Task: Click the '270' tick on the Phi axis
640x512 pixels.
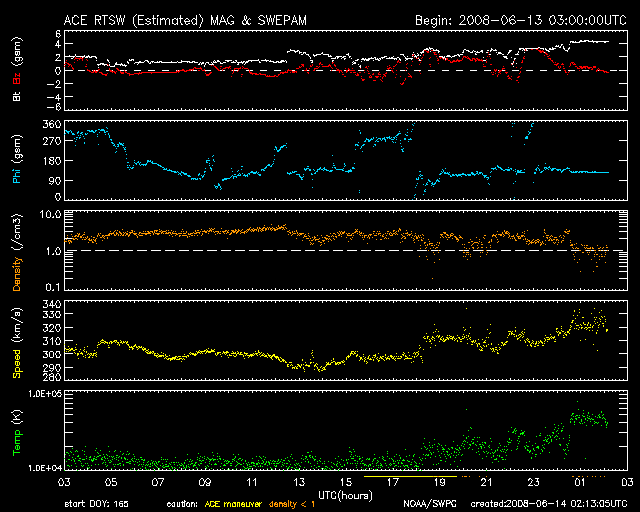Action: (x=52, y=141)
